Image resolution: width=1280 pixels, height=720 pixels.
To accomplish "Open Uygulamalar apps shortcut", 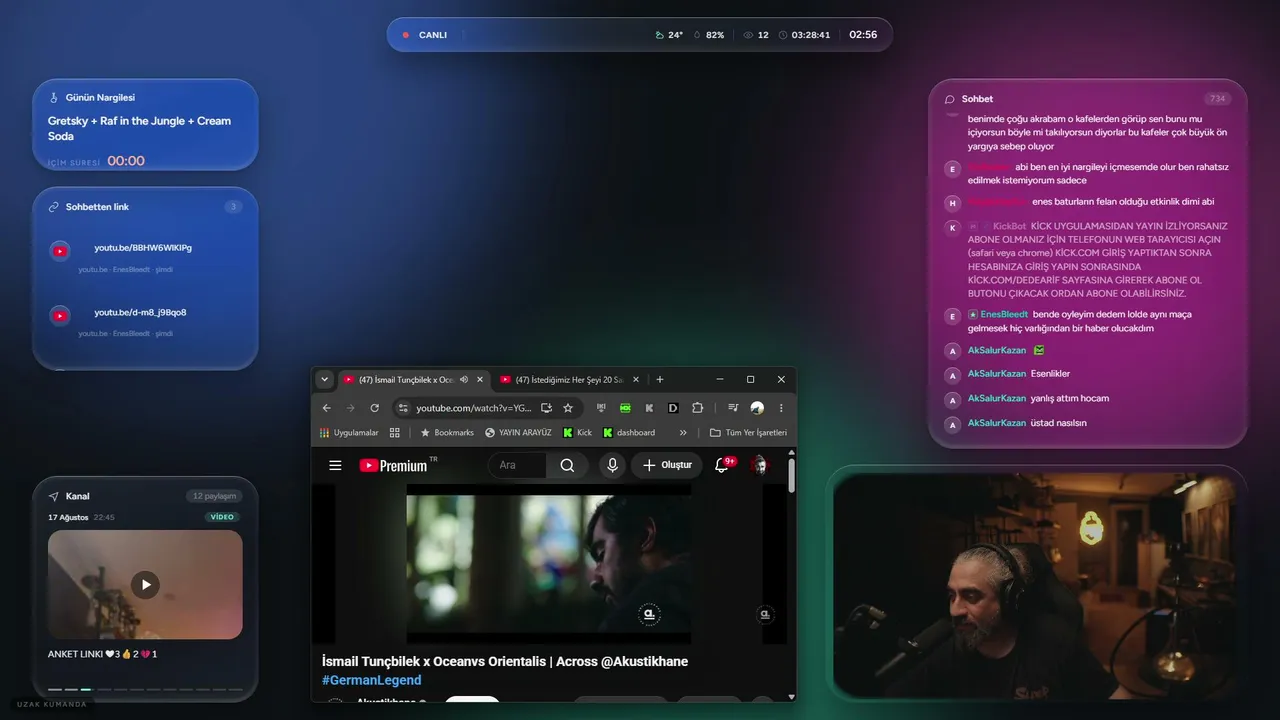I will click(x=349, y=433).
